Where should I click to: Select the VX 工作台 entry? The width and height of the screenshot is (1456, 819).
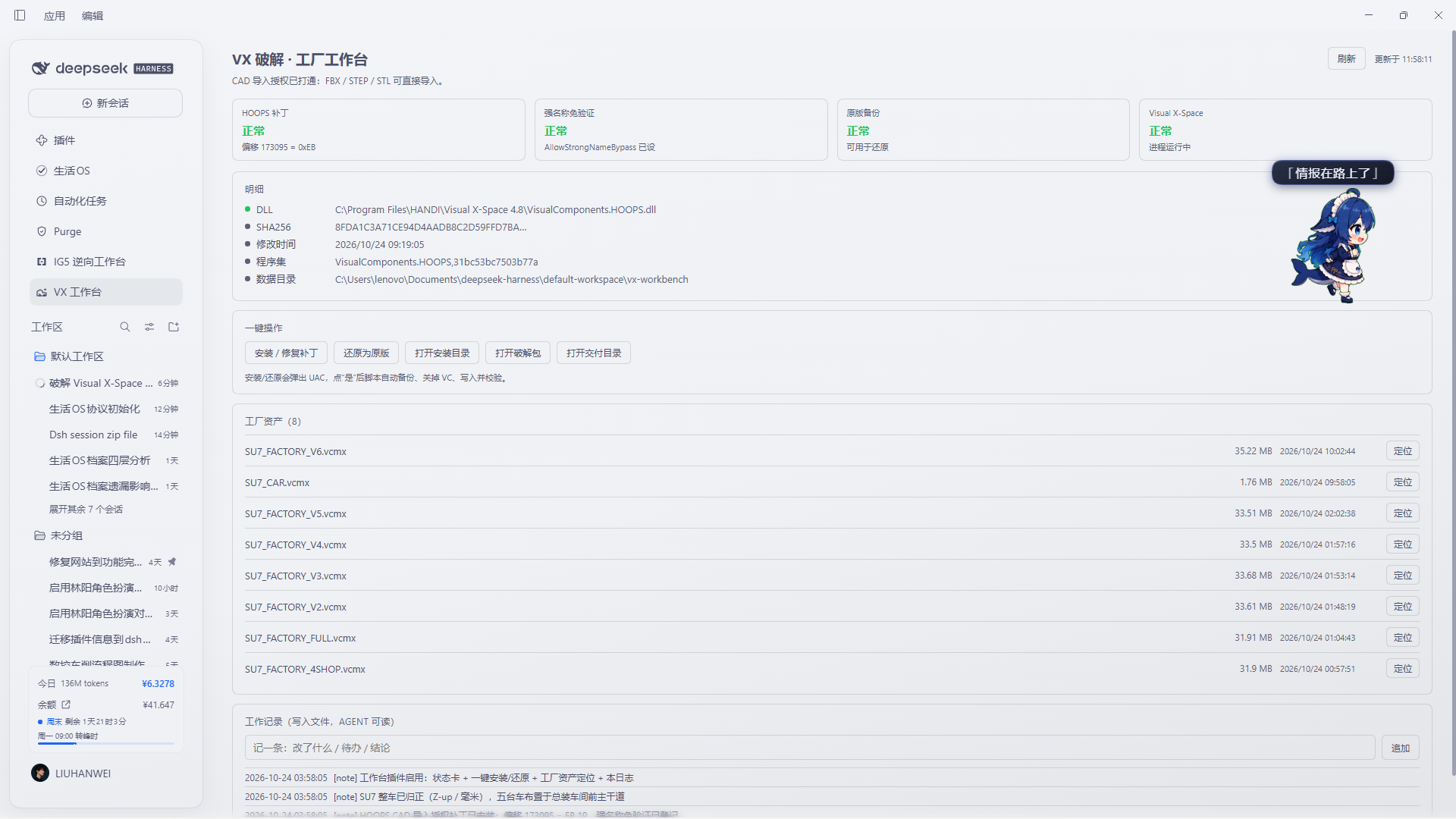[x=106, y=292]
